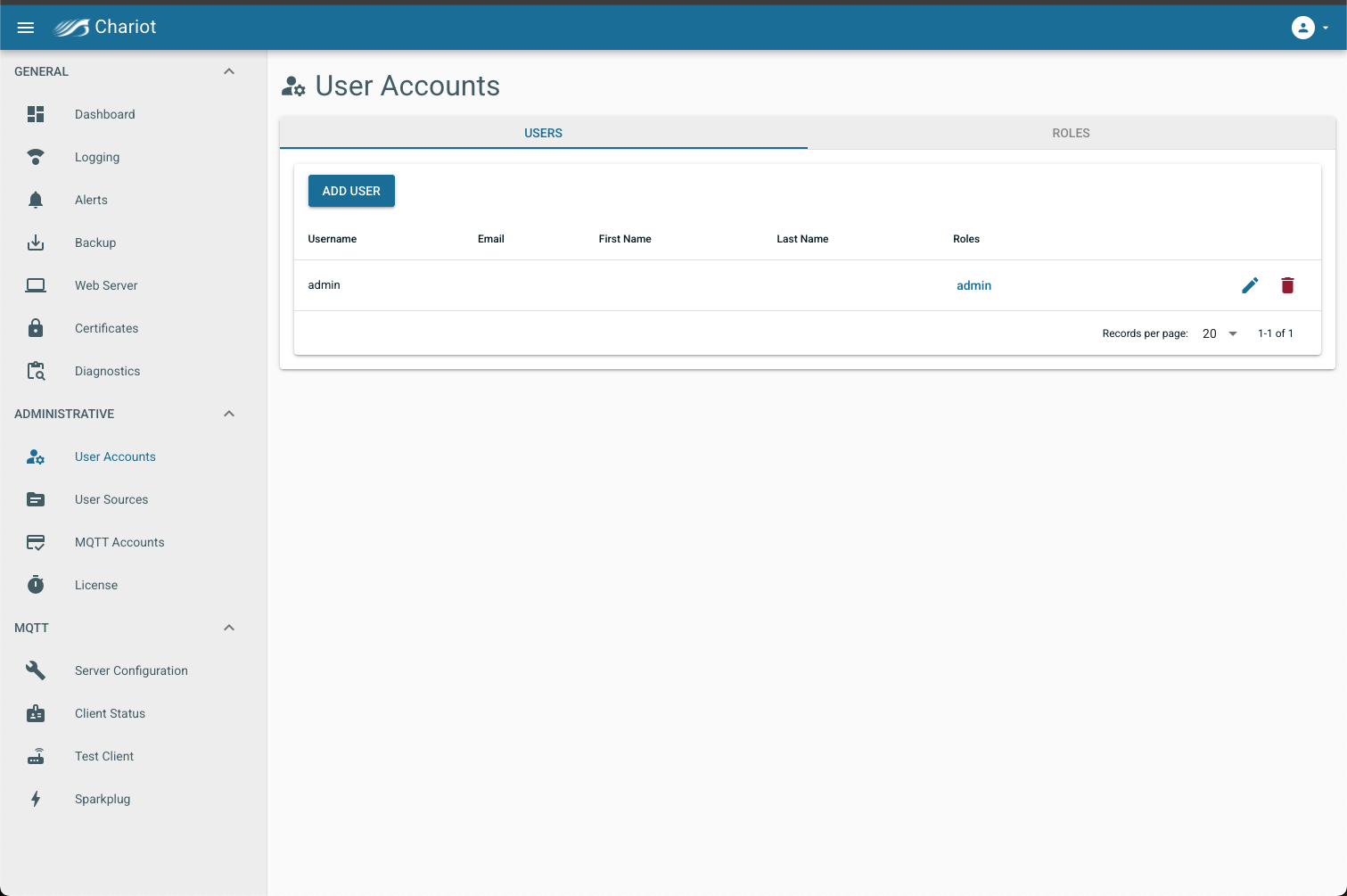
Task: Collapse the MQTT section
Action: pyautogui.click(x=229, y=628)
